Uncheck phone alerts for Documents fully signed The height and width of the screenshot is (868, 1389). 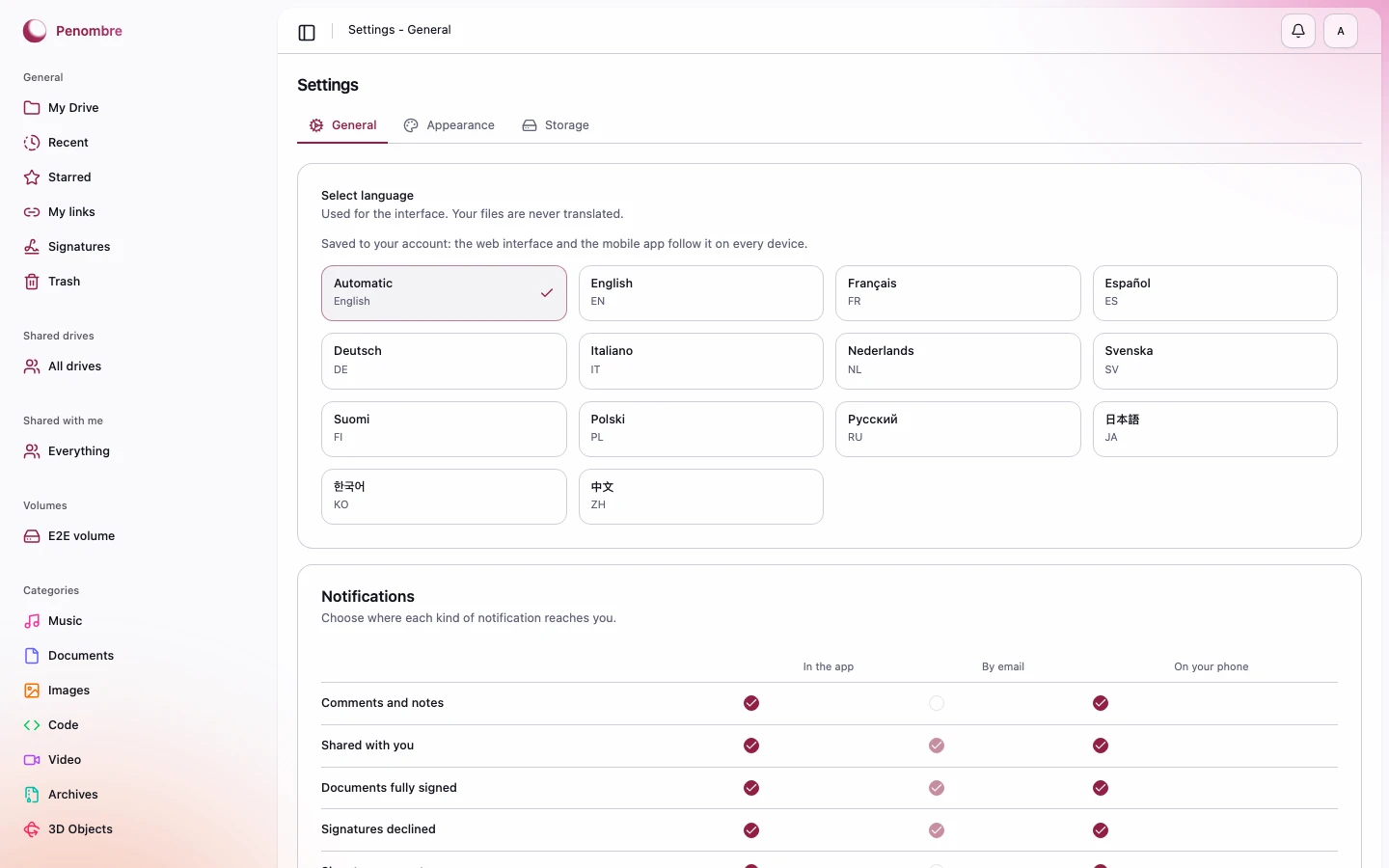pos(1101,788)
